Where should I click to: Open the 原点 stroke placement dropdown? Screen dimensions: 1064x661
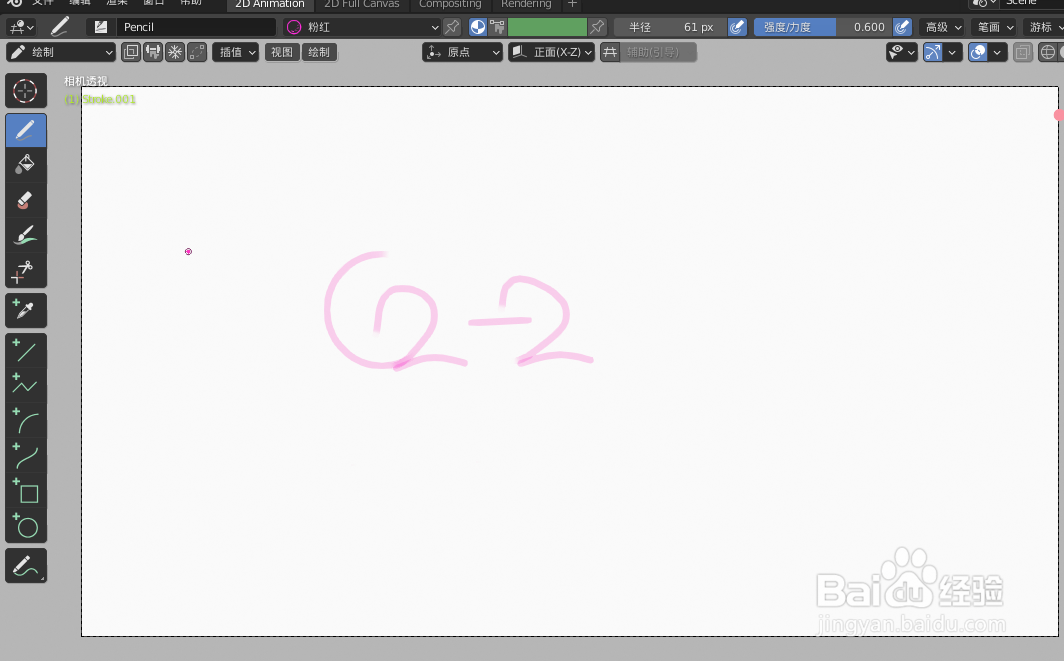point(462,52)
